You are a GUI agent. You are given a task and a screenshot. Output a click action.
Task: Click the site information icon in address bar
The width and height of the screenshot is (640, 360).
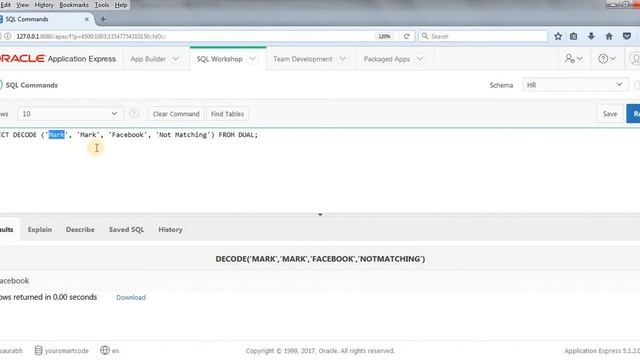point(7,36)
